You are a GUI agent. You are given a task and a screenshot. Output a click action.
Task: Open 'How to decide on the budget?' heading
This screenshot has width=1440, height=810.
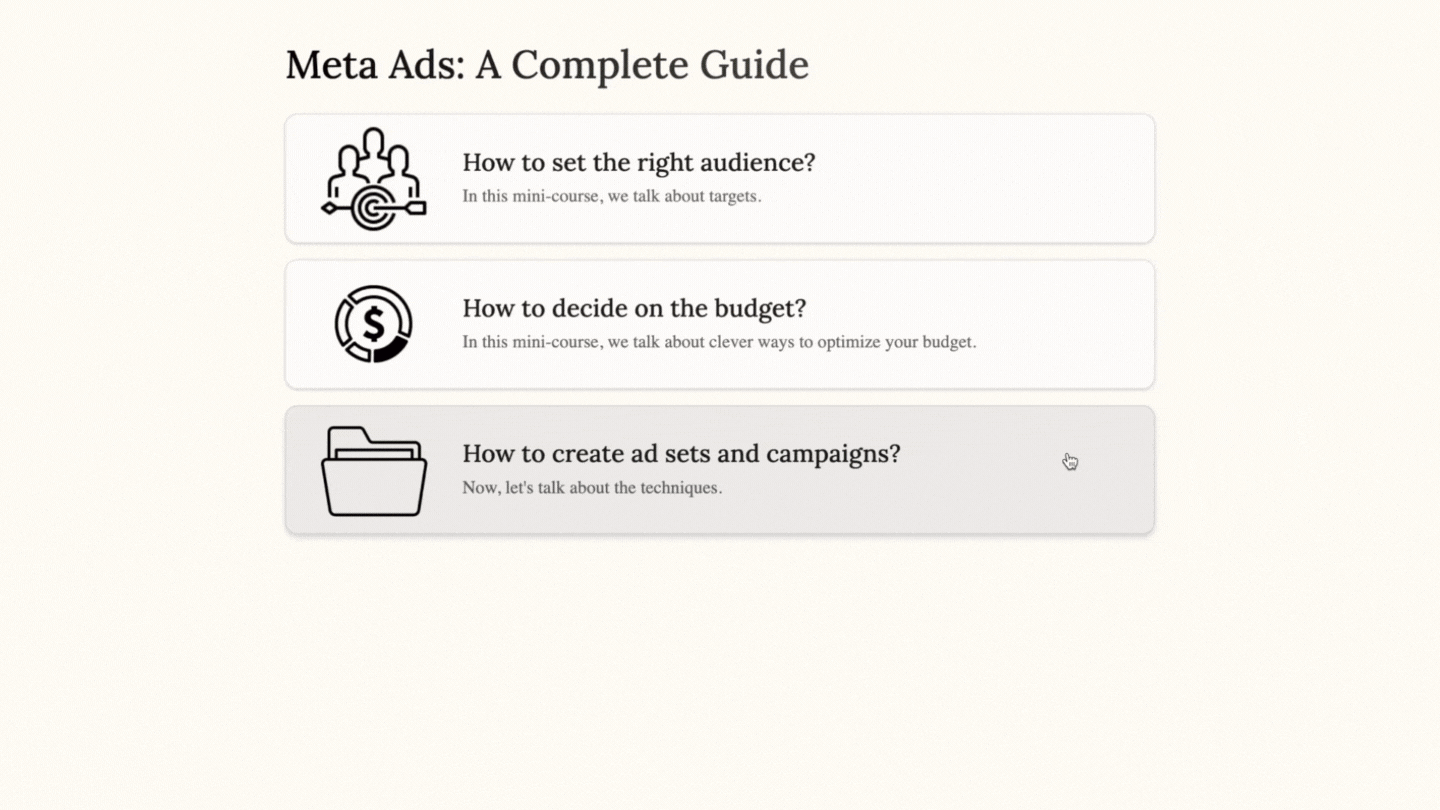[634, 307]
